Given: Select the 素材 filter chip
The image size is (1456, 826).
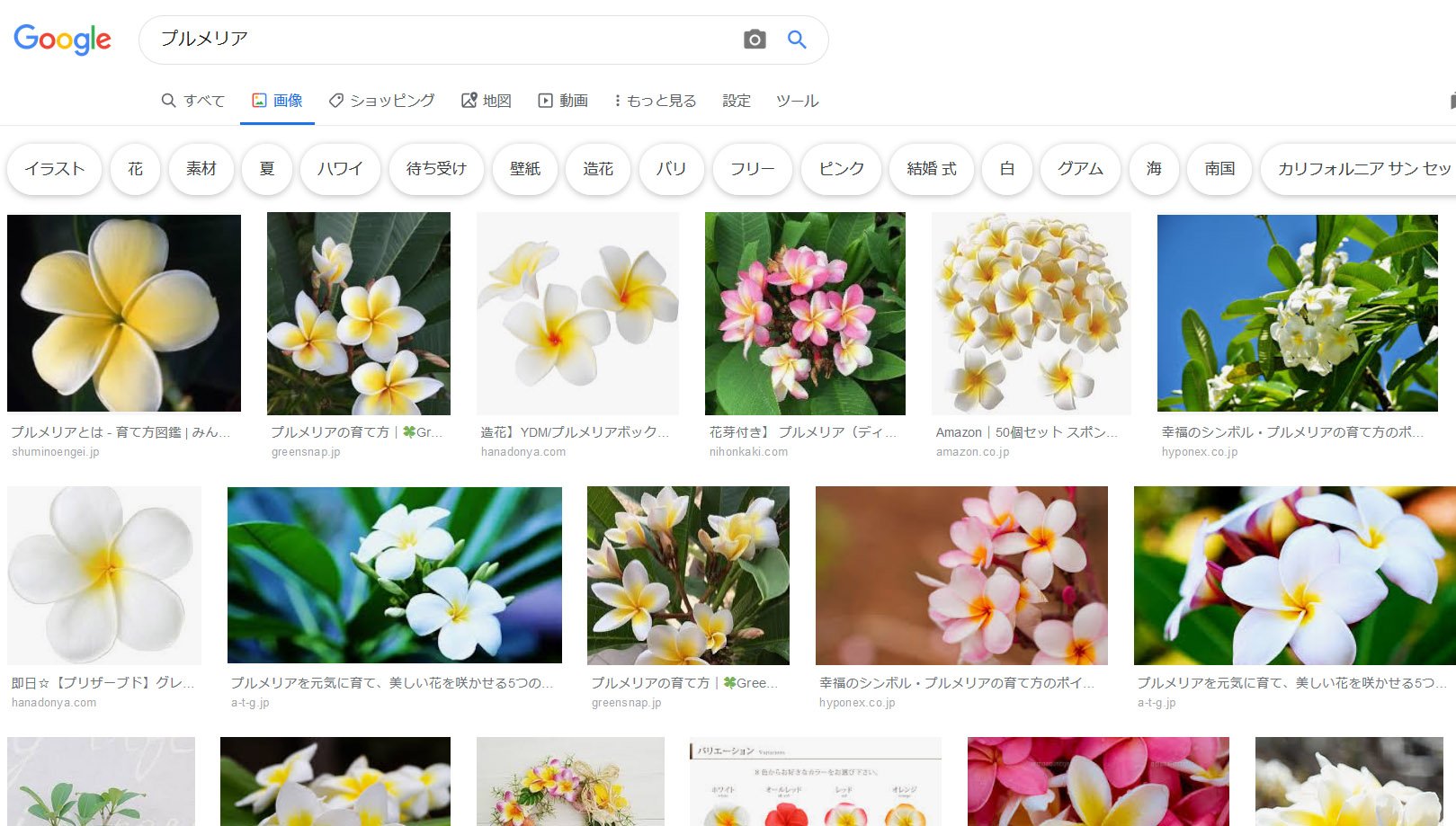Looking at the screenshot, I should click(201, 169).
